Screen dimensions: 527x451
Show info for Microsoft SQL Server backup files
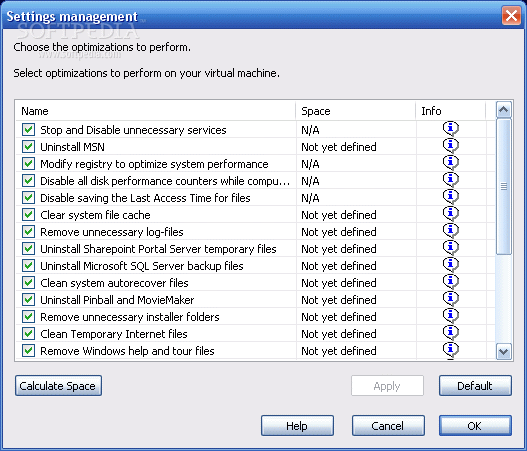tap(450, 265)
